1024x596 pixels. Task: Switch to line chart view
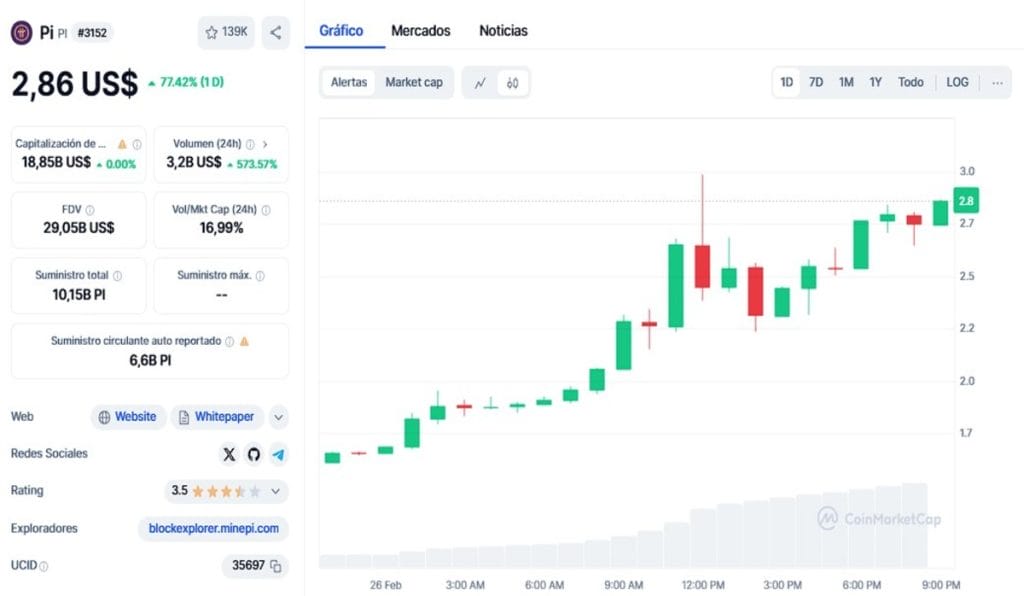(x=480, y=83)
